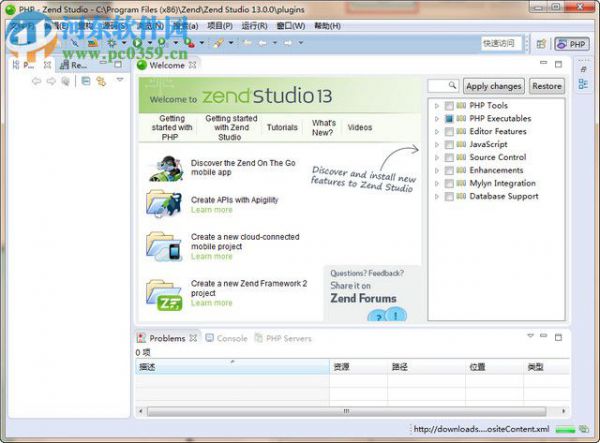Toggle the PHP Executables checkbox
The width and height of the screenshot is (600, 443).
(449, 119)
